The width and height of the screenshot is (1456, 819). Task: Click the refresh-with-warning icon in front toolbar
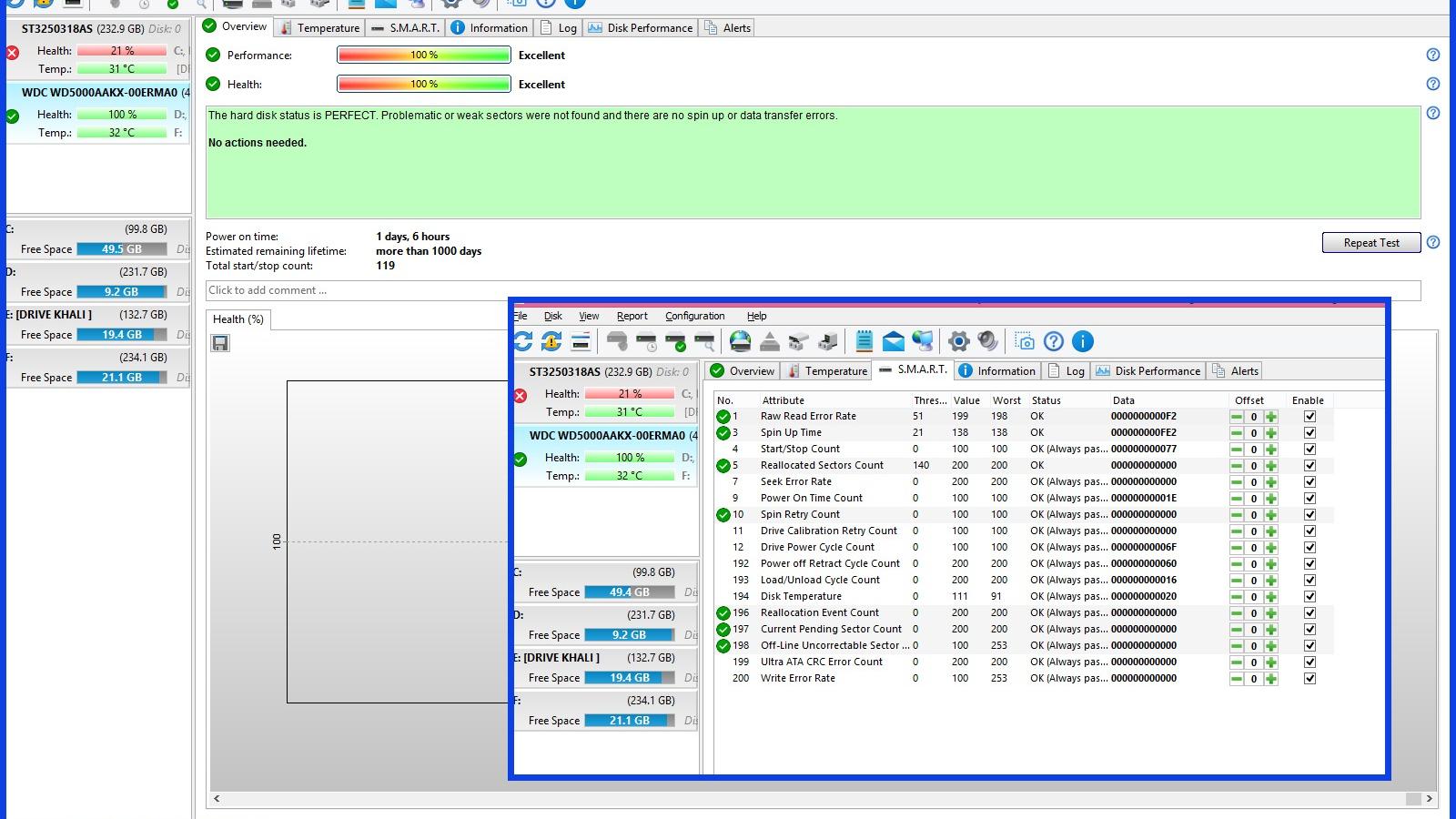(x=551, y=341)
